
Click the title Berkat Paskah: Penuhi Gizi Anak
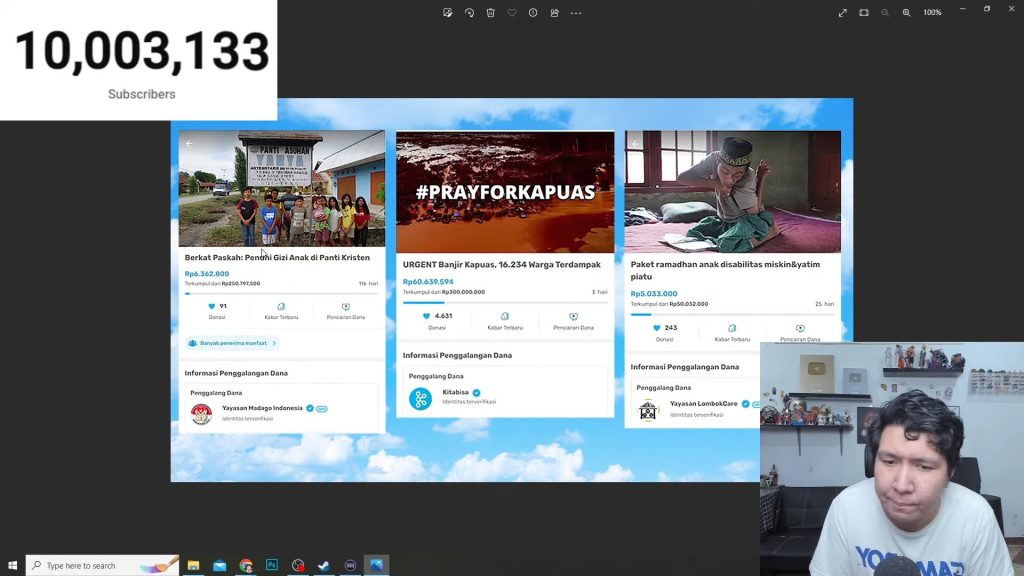(x=277, y=257)
